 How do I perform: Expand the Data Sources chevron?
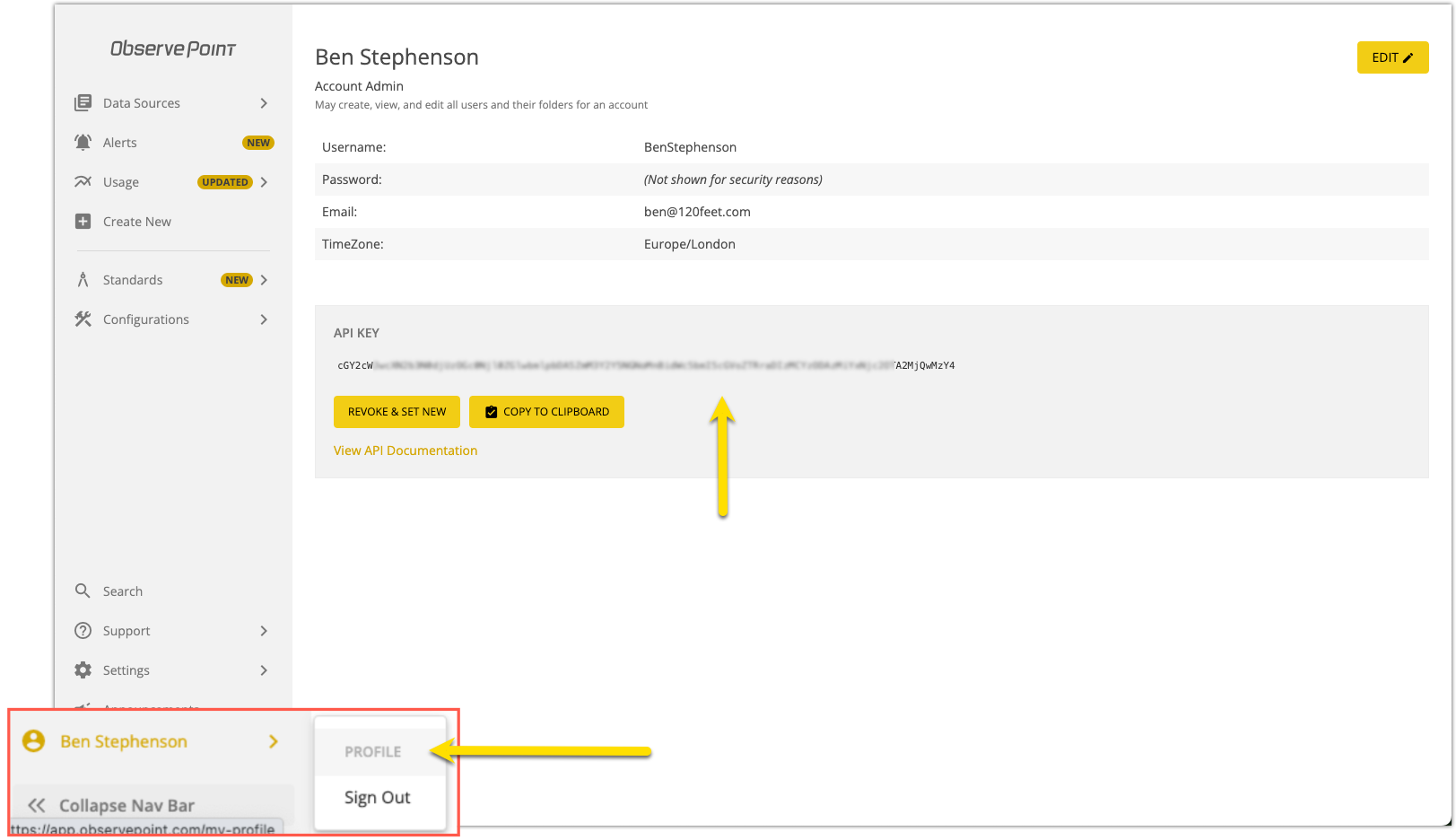(264, 103)
